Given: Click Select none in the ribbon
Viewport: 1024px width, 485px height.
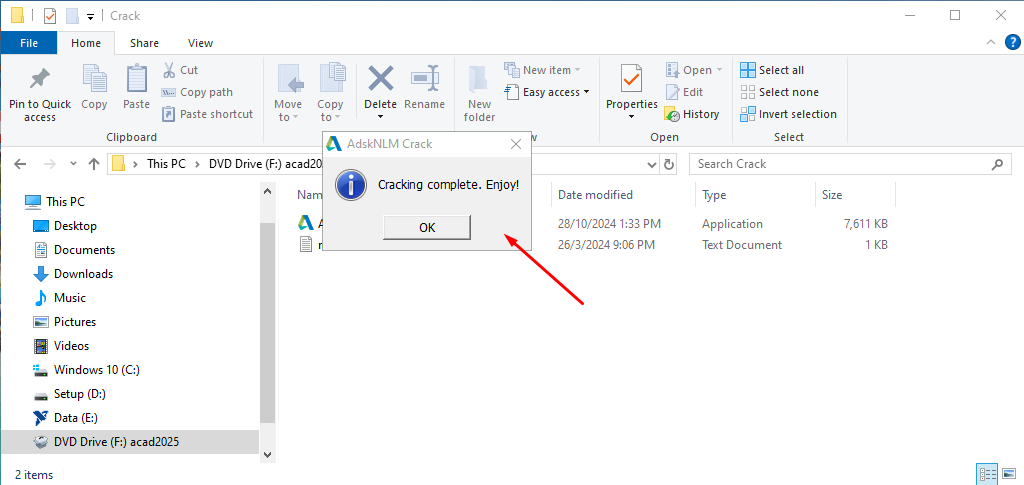Looking at the screenshot, I should pyautogui.click(x=780, y=92).
